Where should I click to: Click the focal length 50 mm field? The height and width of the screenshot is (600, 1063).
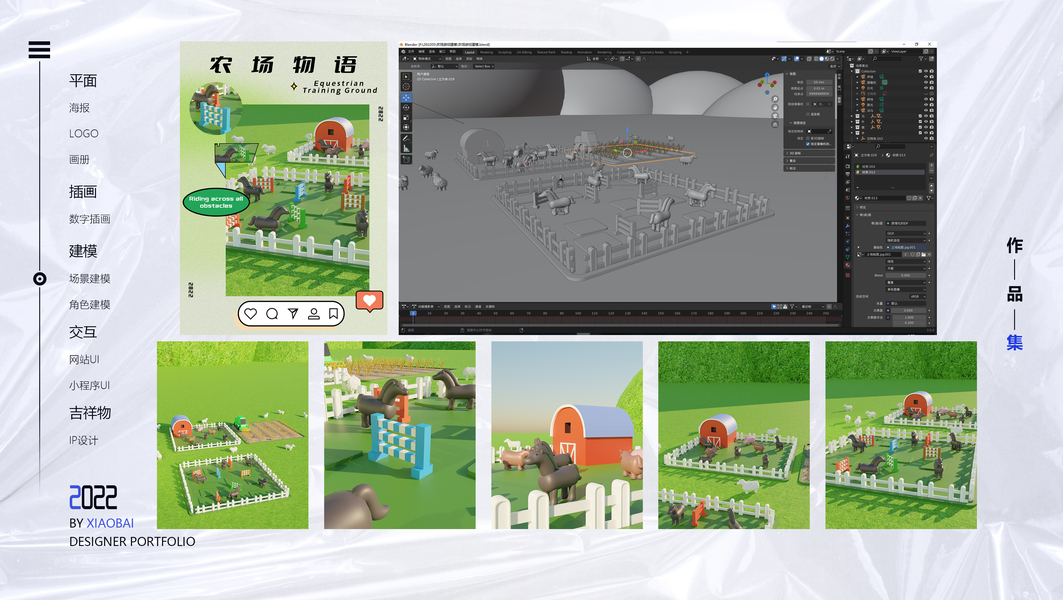pos(819,82)
